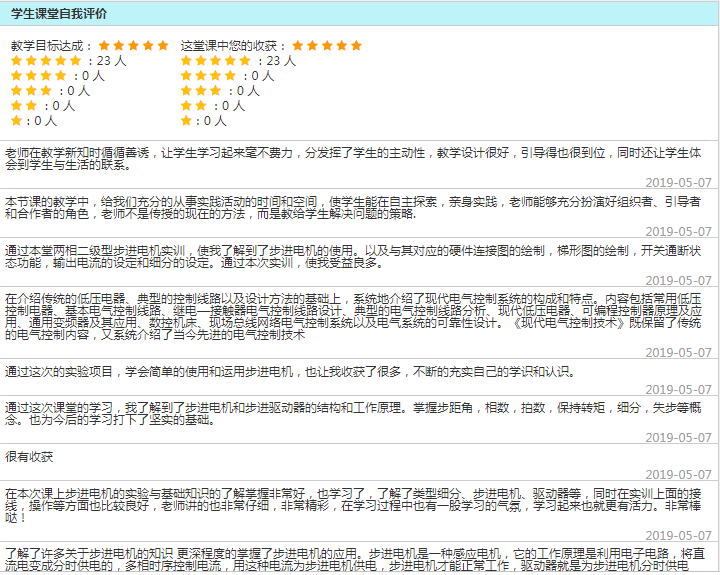The image size is (720, 575).
Task: Click two-star row under 教学目标达成
Action: [24, 106]
